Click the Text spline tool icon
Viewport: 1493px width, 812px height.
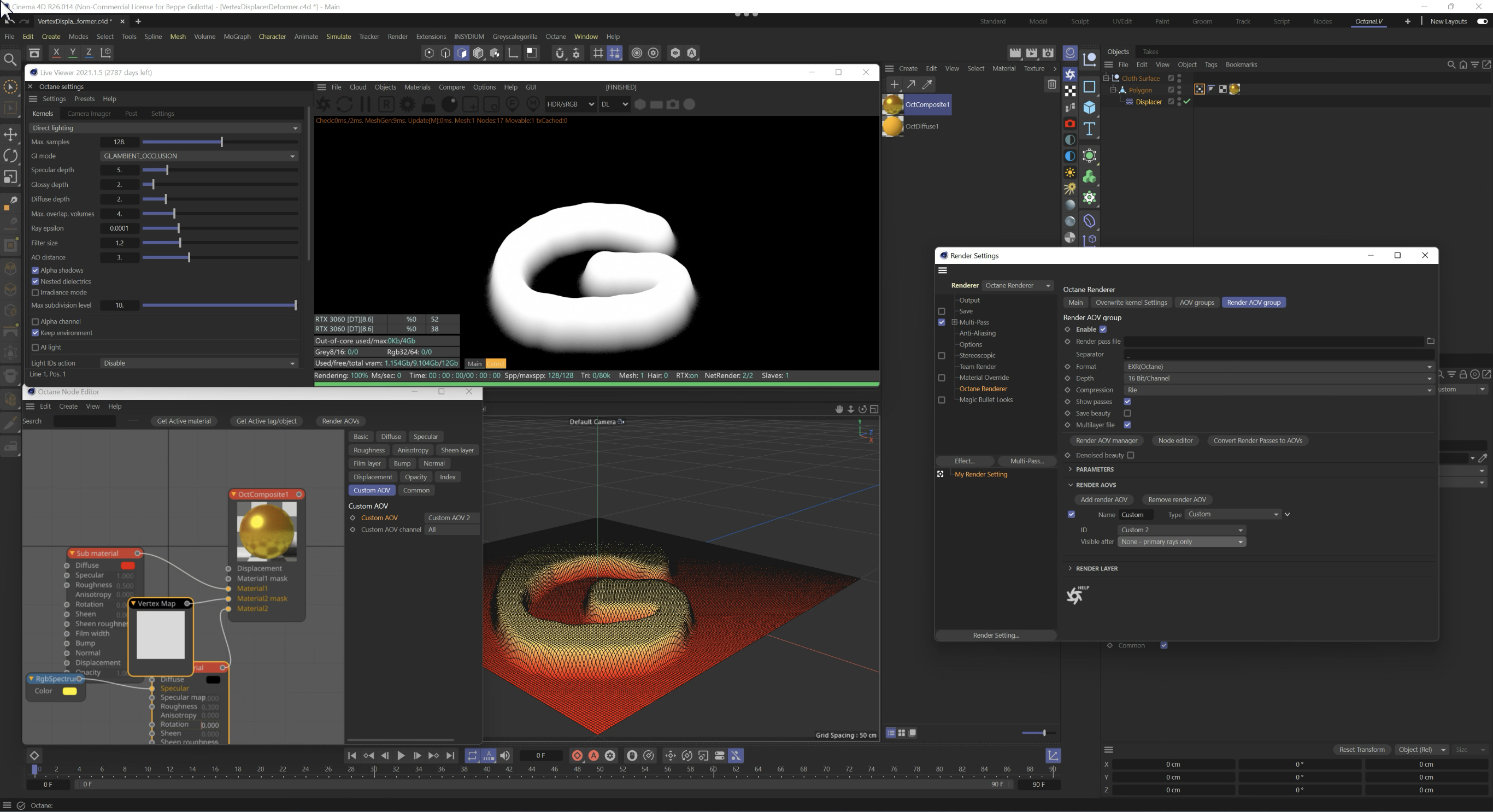(x=1090, y=128)
